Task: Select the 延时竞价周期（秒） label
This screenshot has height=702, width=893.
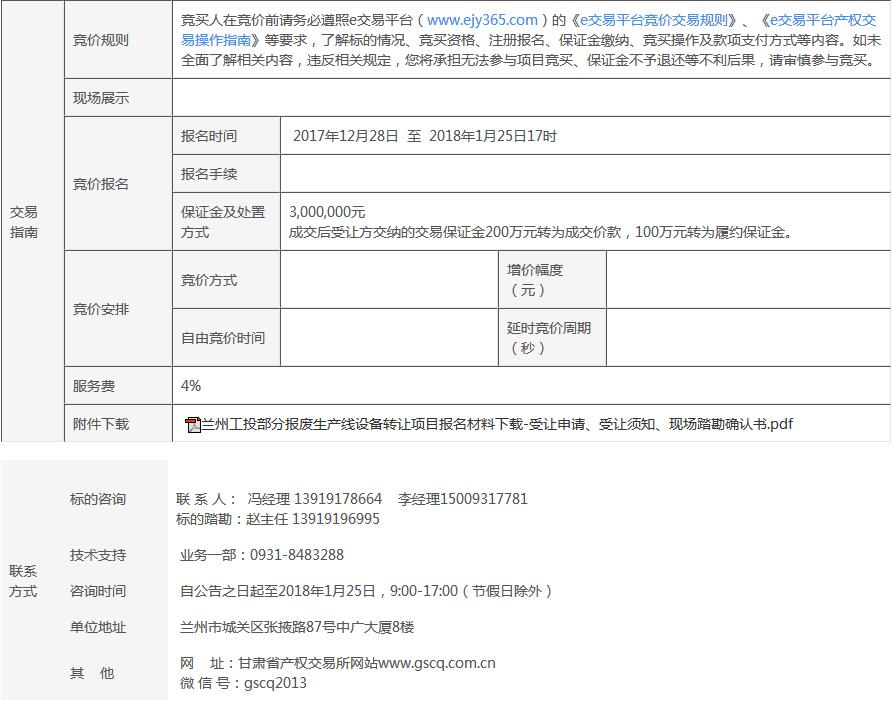Action: (549, 338)
